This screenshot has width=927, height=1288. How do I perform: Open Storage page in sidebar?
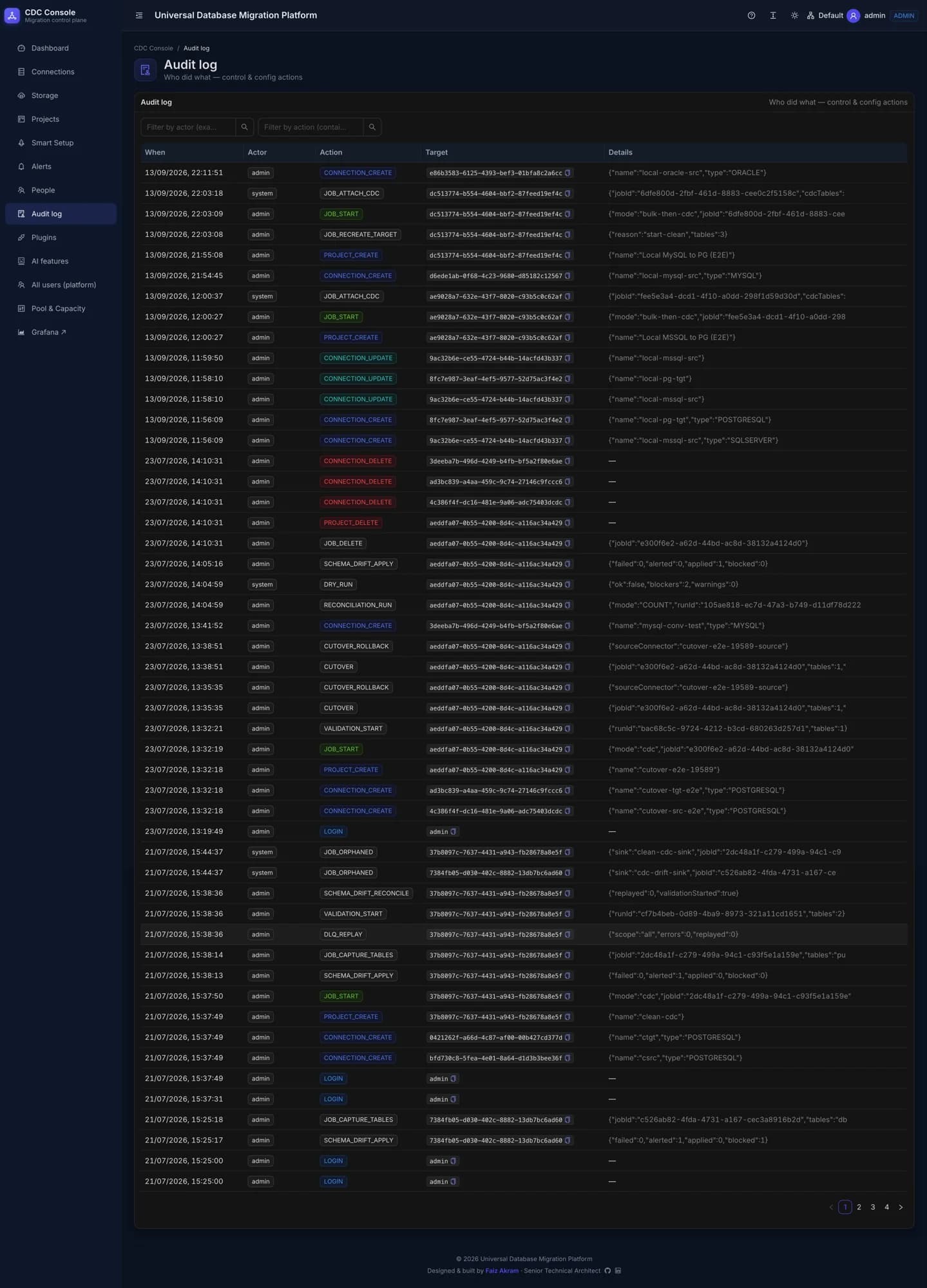point(61,95)
